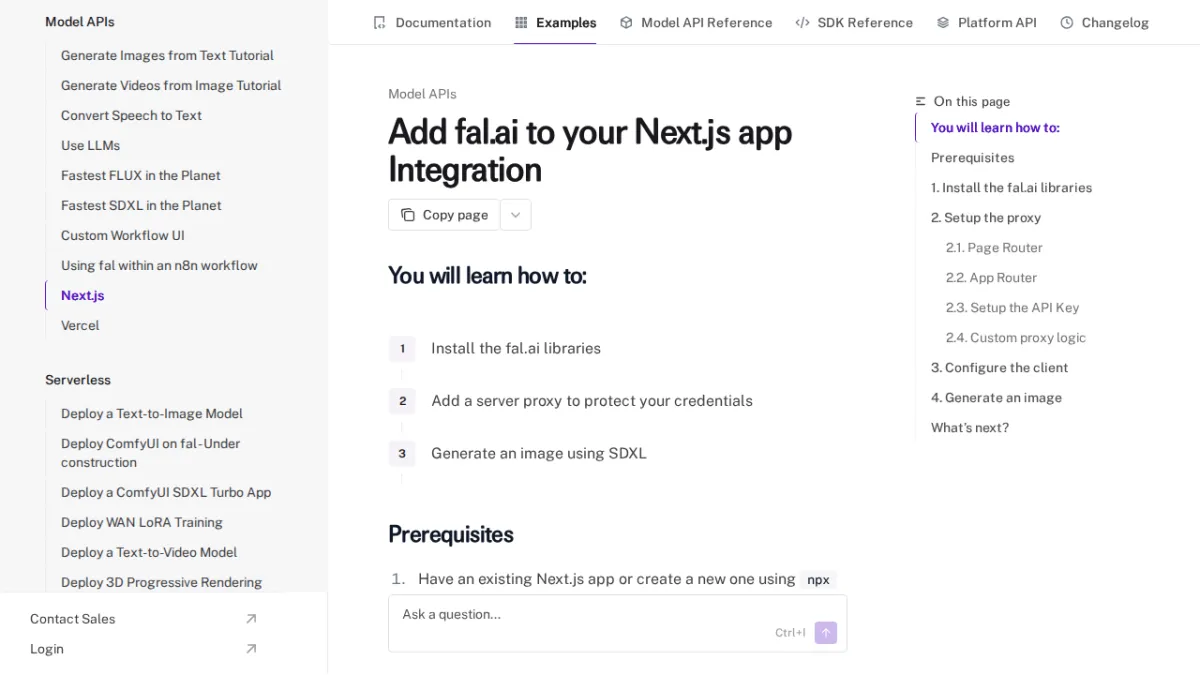Jump to Prerequisites in page outline
Image resolution: width=1200 pixels, height=675 pixels.
(x=972, y=157)
